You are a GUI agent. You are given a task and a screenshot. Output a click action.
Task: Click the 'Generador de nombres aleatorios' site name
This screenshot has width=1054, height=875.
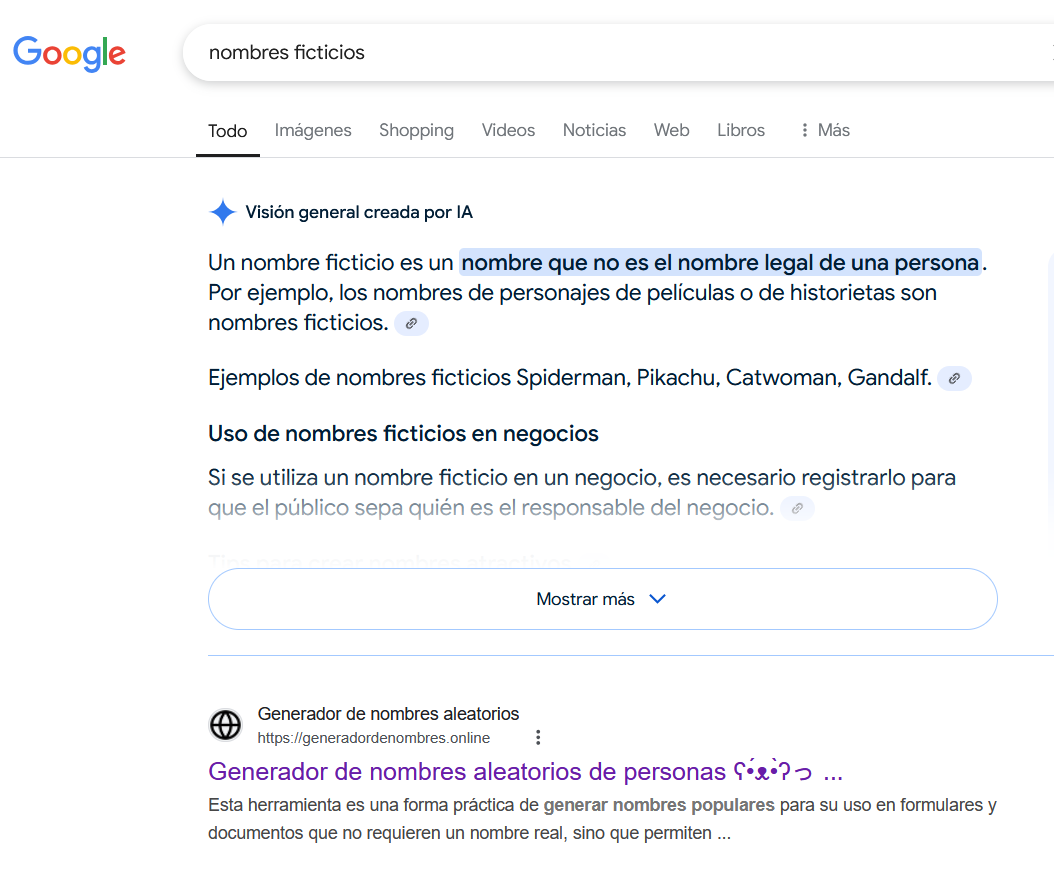pos(389,714)
